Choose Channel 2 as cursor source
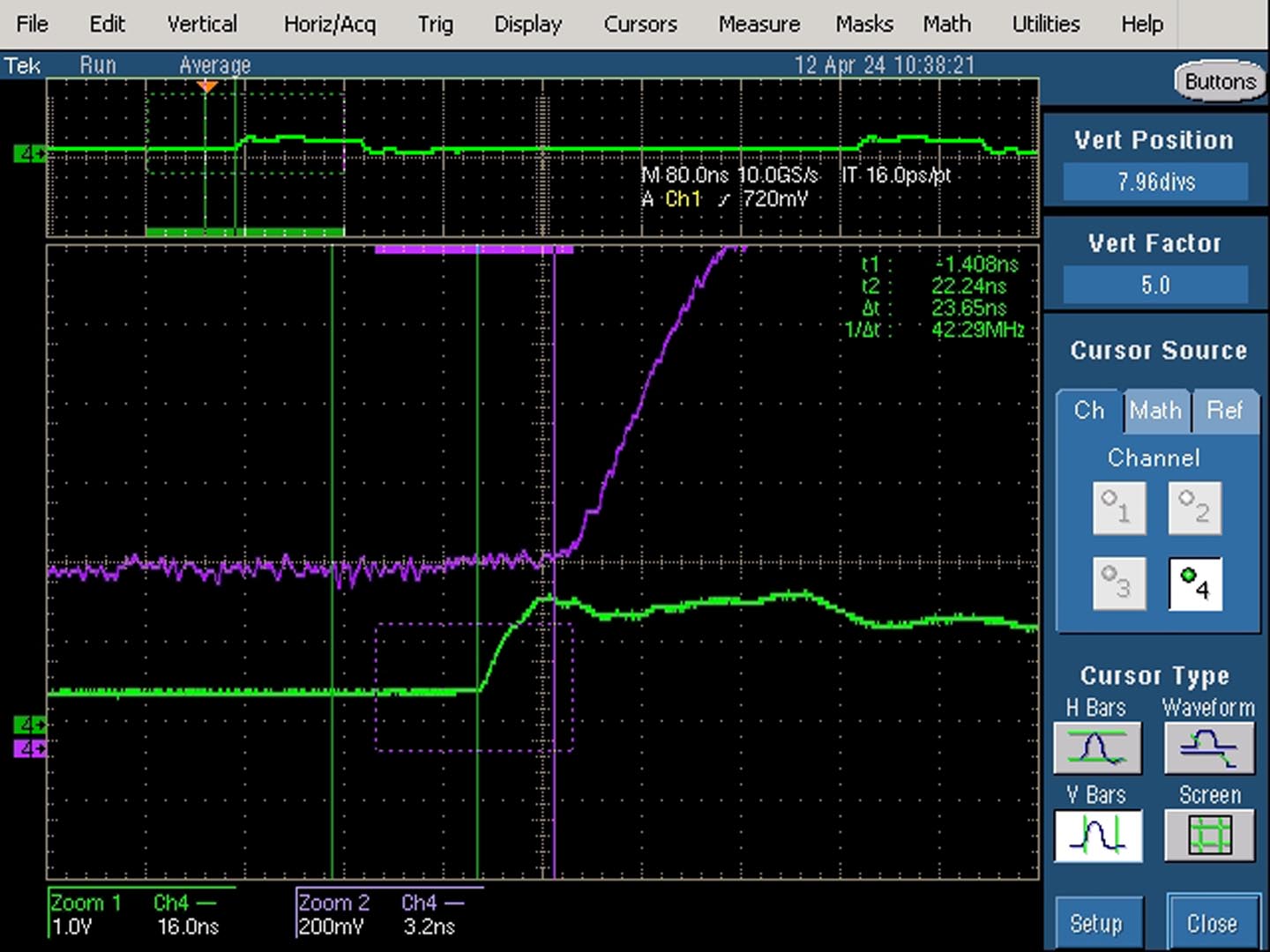This screenshot has width=1270, height=952. pyautogui.click(x=1195, y=508)
